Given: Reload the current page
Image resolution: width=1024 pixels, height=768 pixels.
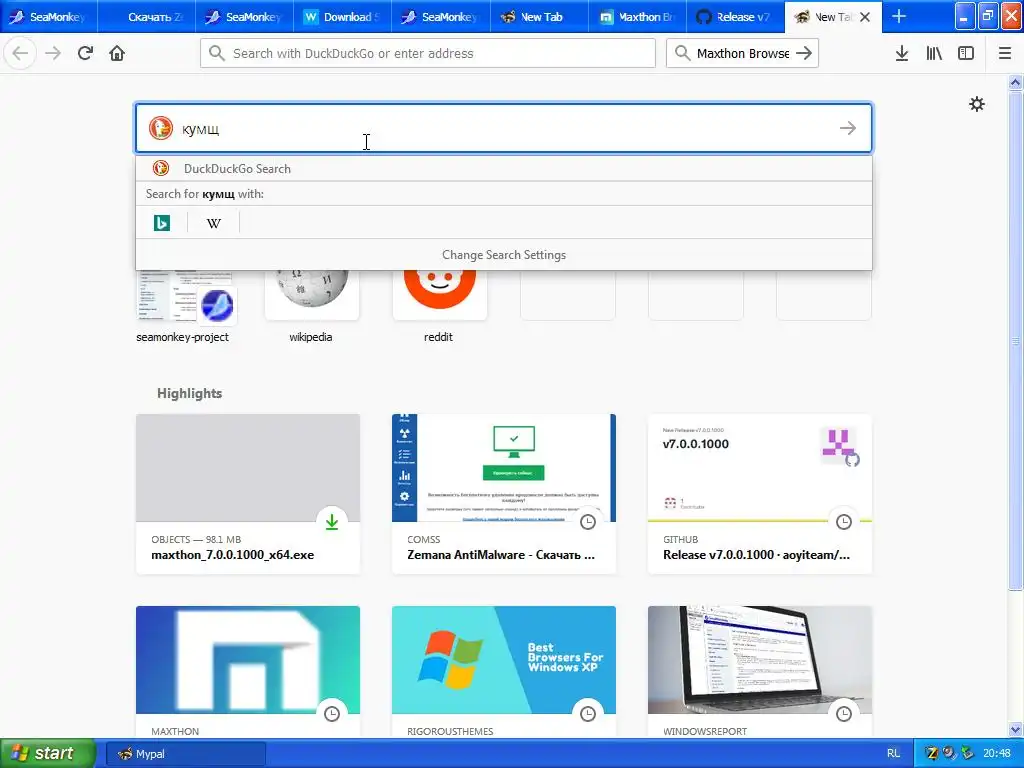Looking at the screenshot, I should pos(85,54).
